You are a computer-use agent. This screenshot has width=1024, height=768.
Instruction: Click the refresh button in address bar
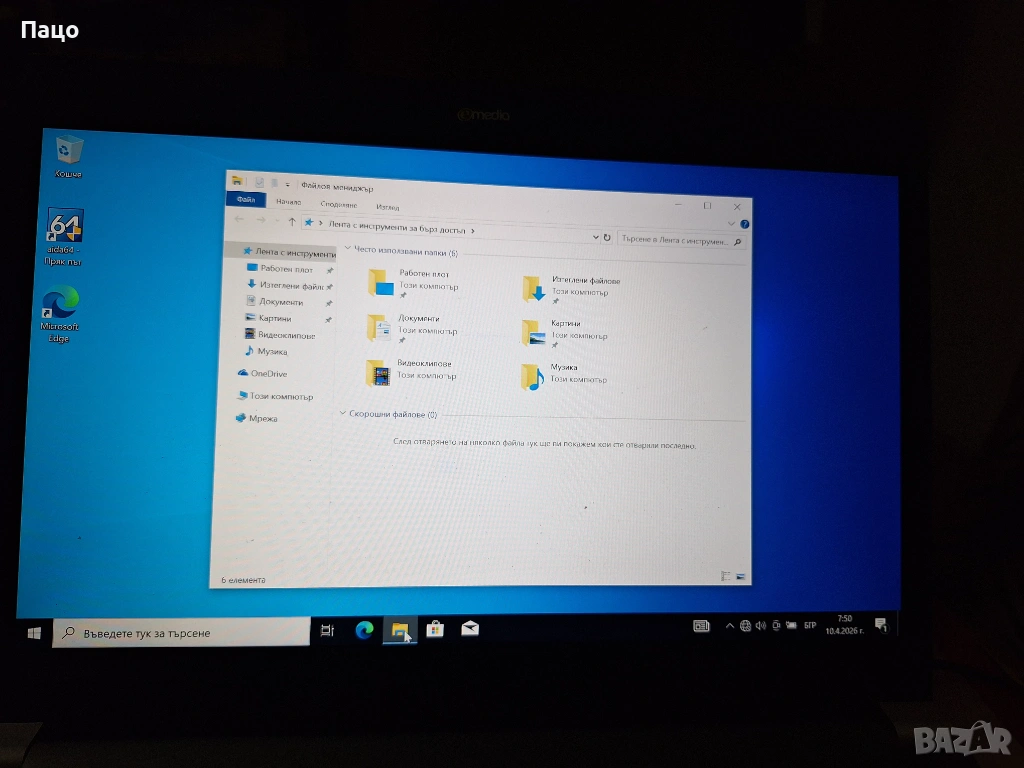[607, 238]
